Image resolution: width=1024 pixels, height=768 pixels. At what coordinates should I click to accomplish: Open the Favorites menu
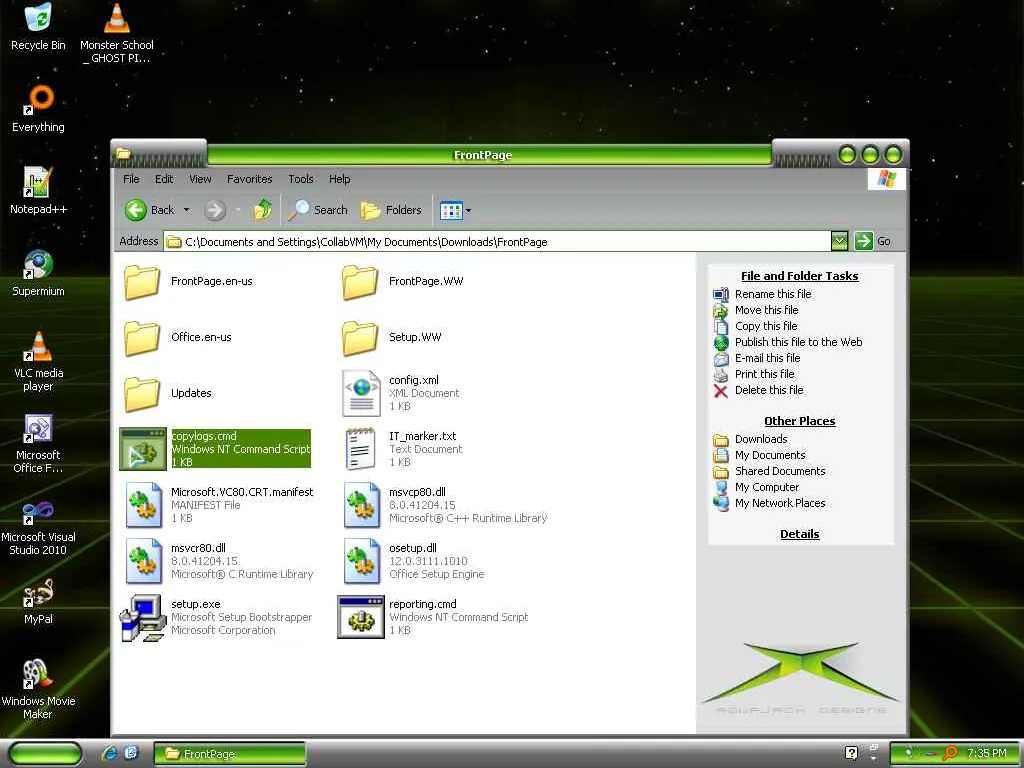249,179
